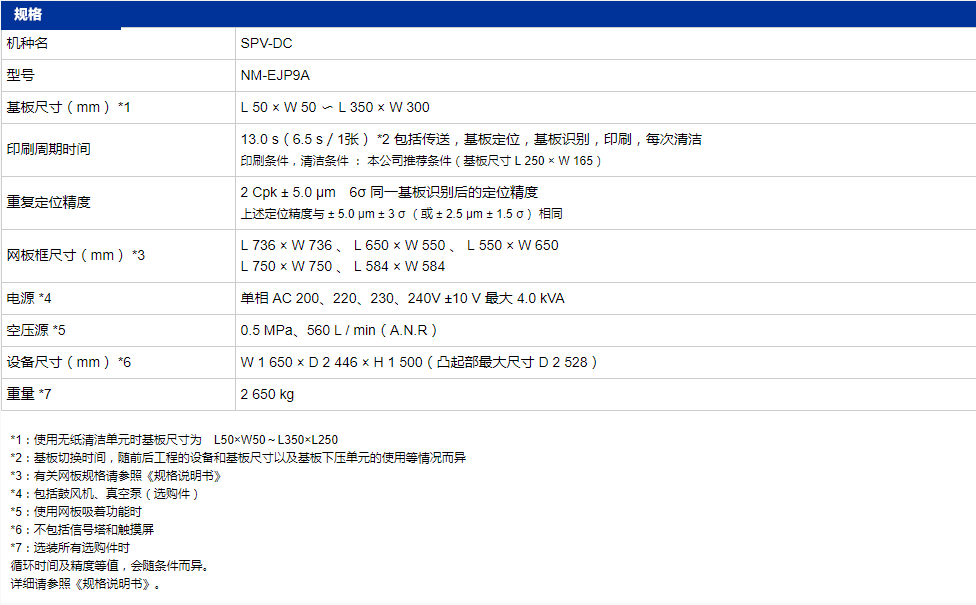The width and height of the screenshot is (976, 605).
Task: Click footnote *7 about 选装所有选购件
Action: pos(70,548)
